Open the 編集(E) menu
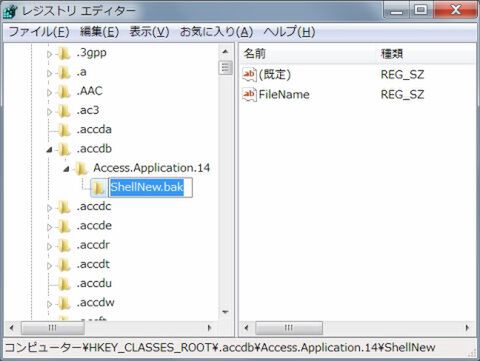This screenshot has width=480, height=361. click(99, 32)
